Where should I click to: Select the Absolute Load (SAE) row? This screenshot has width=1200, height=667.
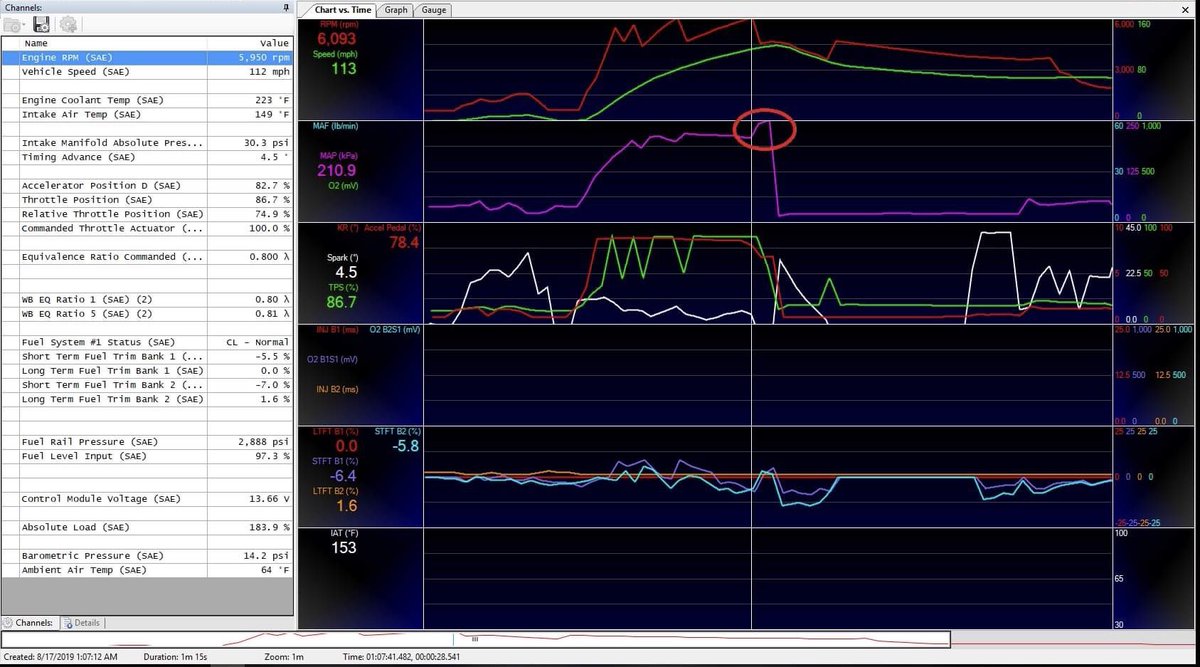[x=148, y=527]
